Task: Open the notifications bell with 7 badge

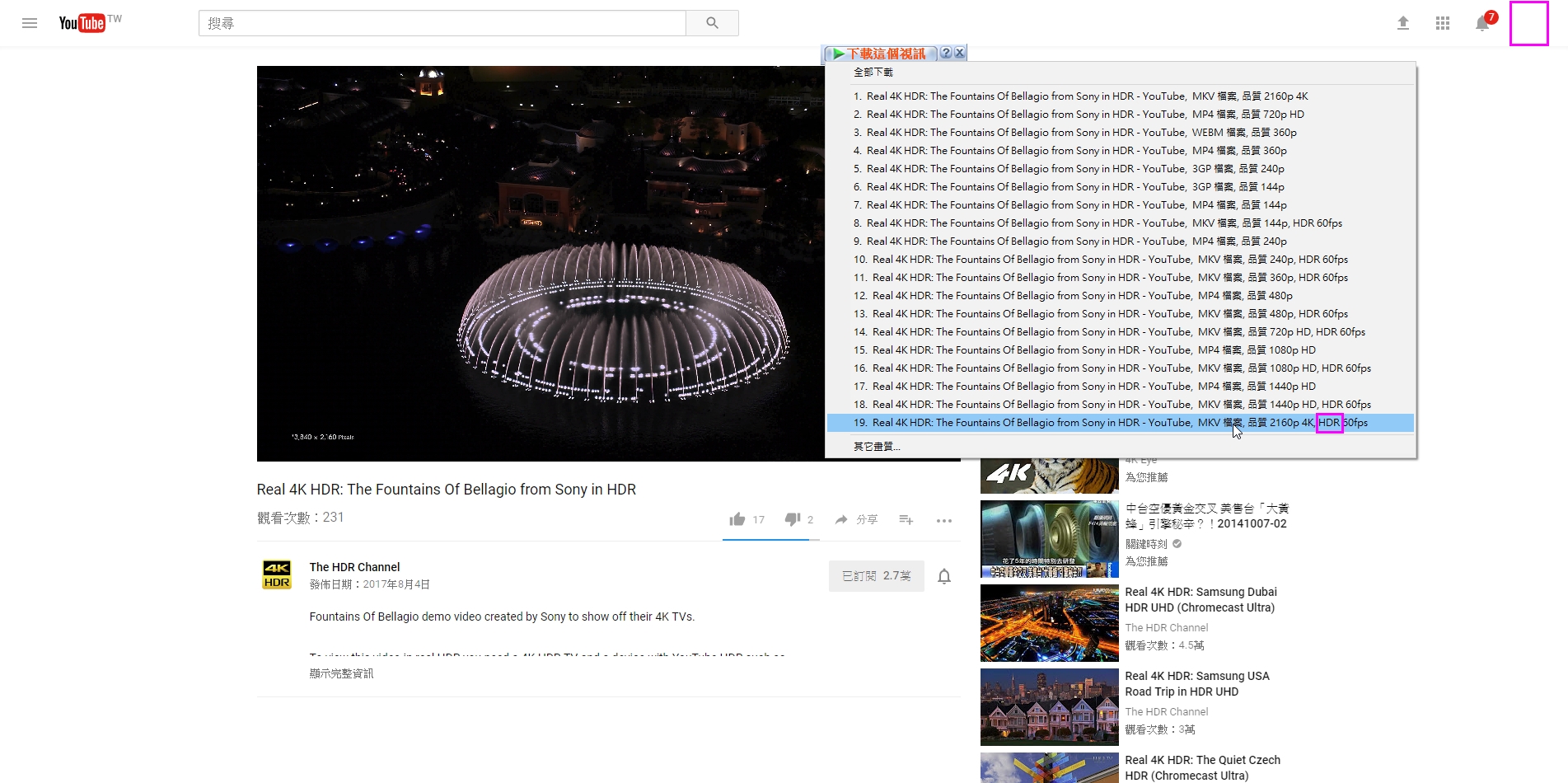Action: pos(1483,22)
